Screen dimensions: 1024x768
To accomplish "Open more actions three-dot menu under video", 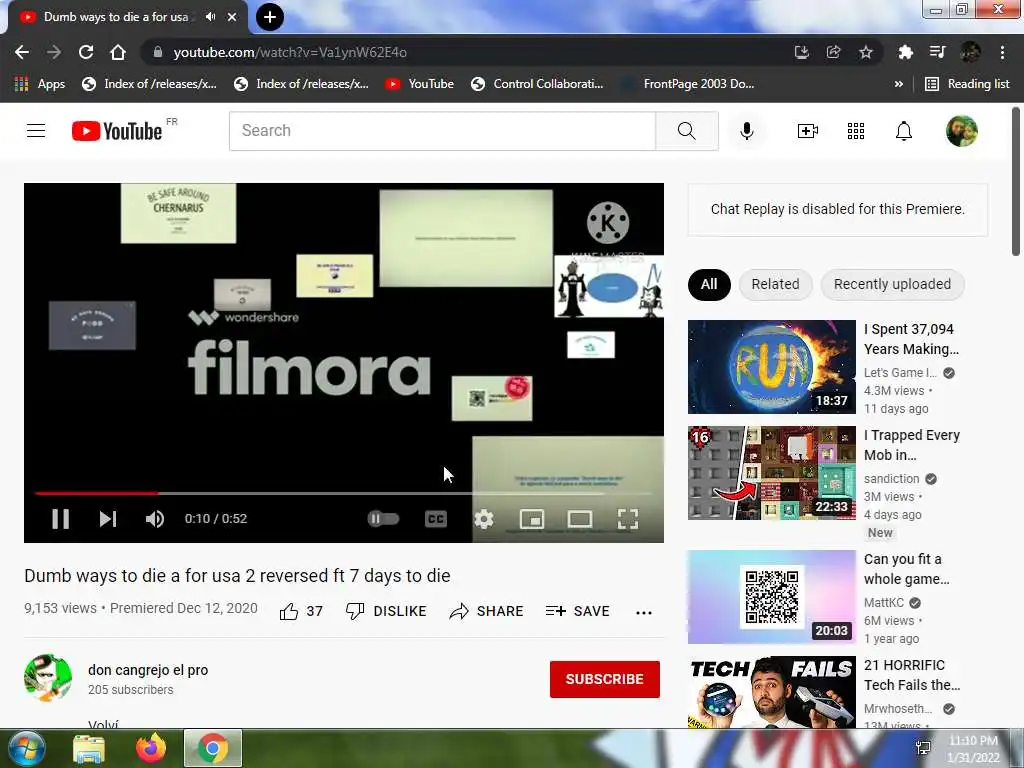I will [x=643, y=613].
